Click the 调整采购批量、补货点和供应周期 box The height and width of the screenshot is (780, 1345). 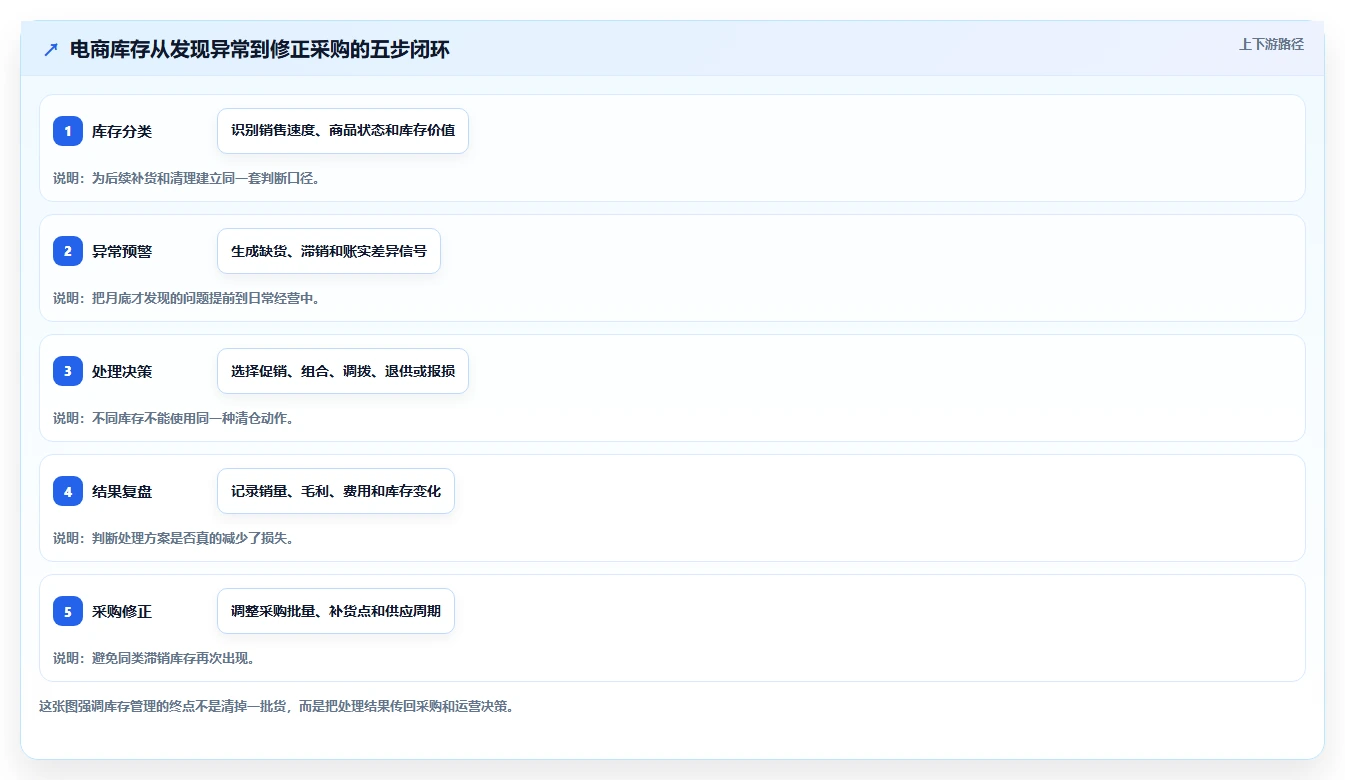coord(336,611)
